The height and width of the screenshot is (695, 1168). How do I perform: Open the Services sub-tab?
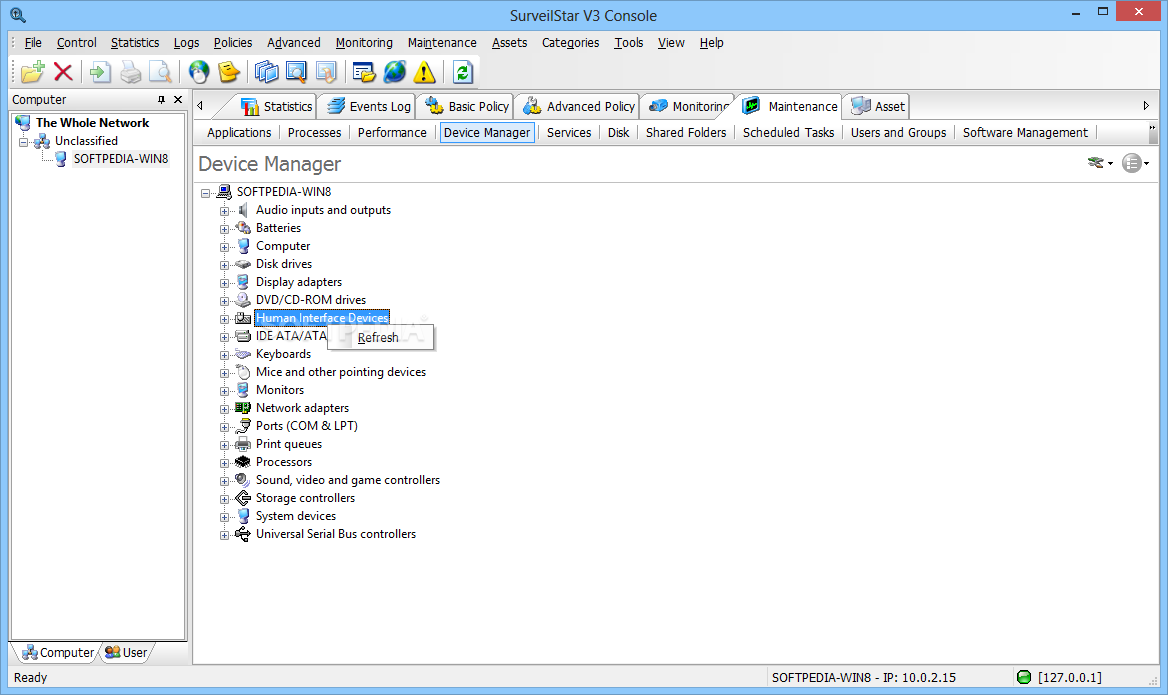coord(569,133)
